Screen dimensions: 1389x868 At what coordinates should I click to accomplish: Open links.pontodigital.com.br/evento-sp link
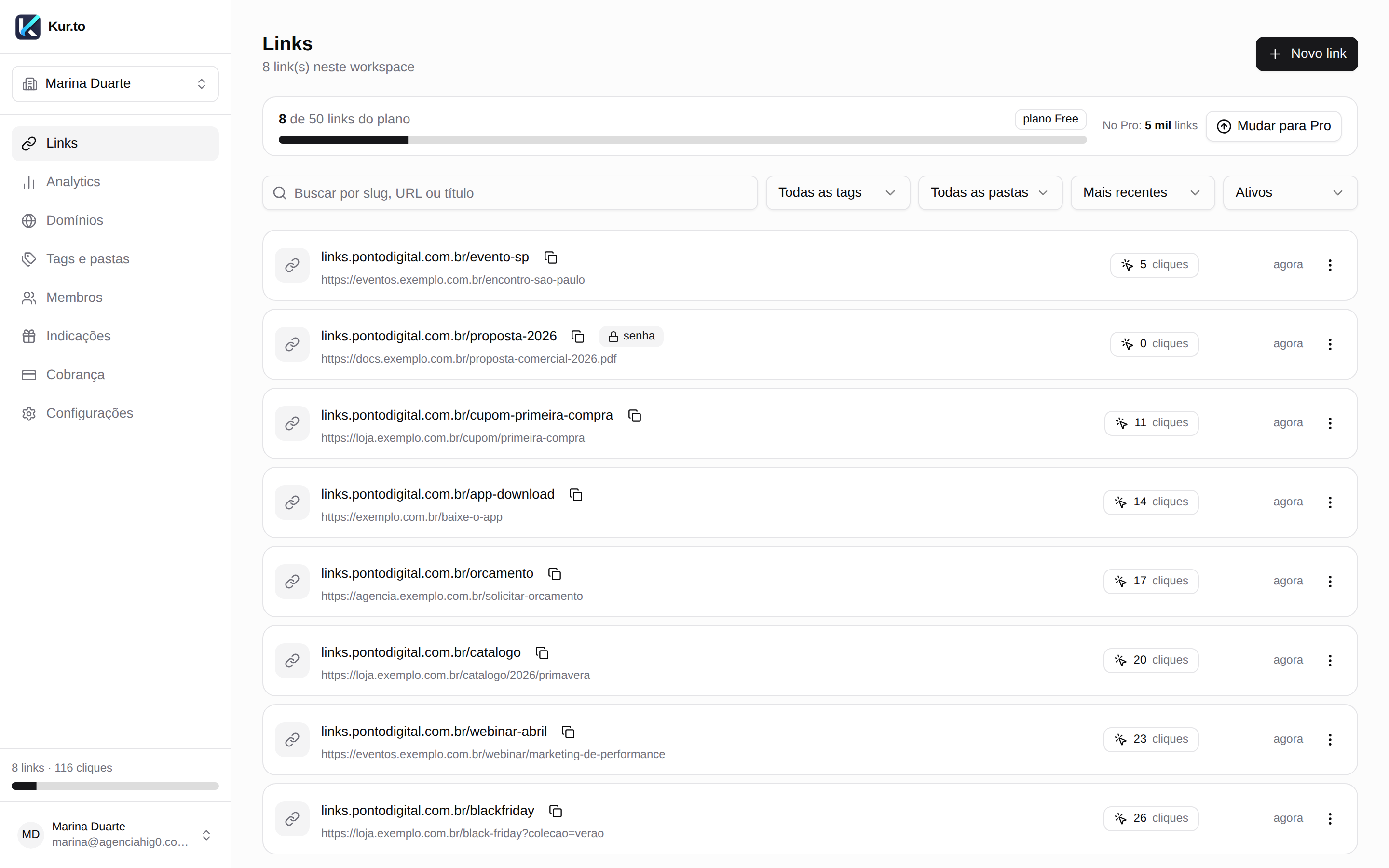[425, 257]
